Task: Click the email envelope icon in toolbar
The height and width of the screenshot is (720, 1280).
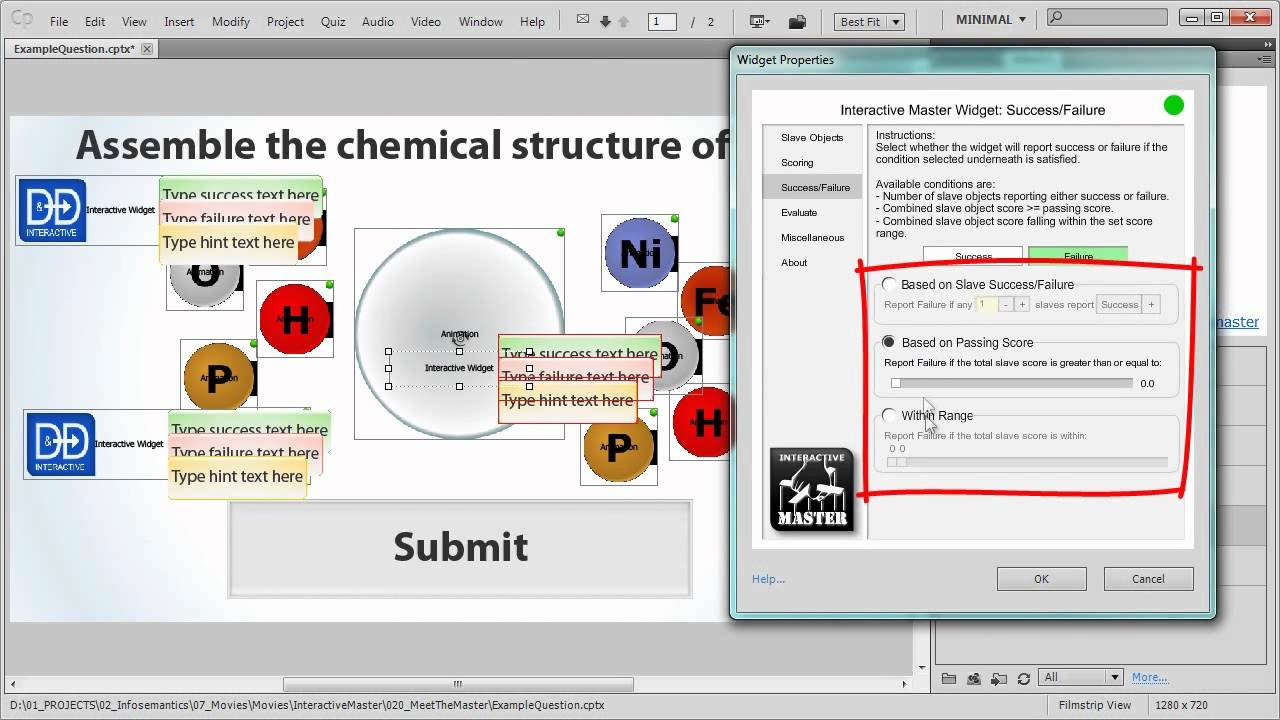Action: tap(584, 20)
